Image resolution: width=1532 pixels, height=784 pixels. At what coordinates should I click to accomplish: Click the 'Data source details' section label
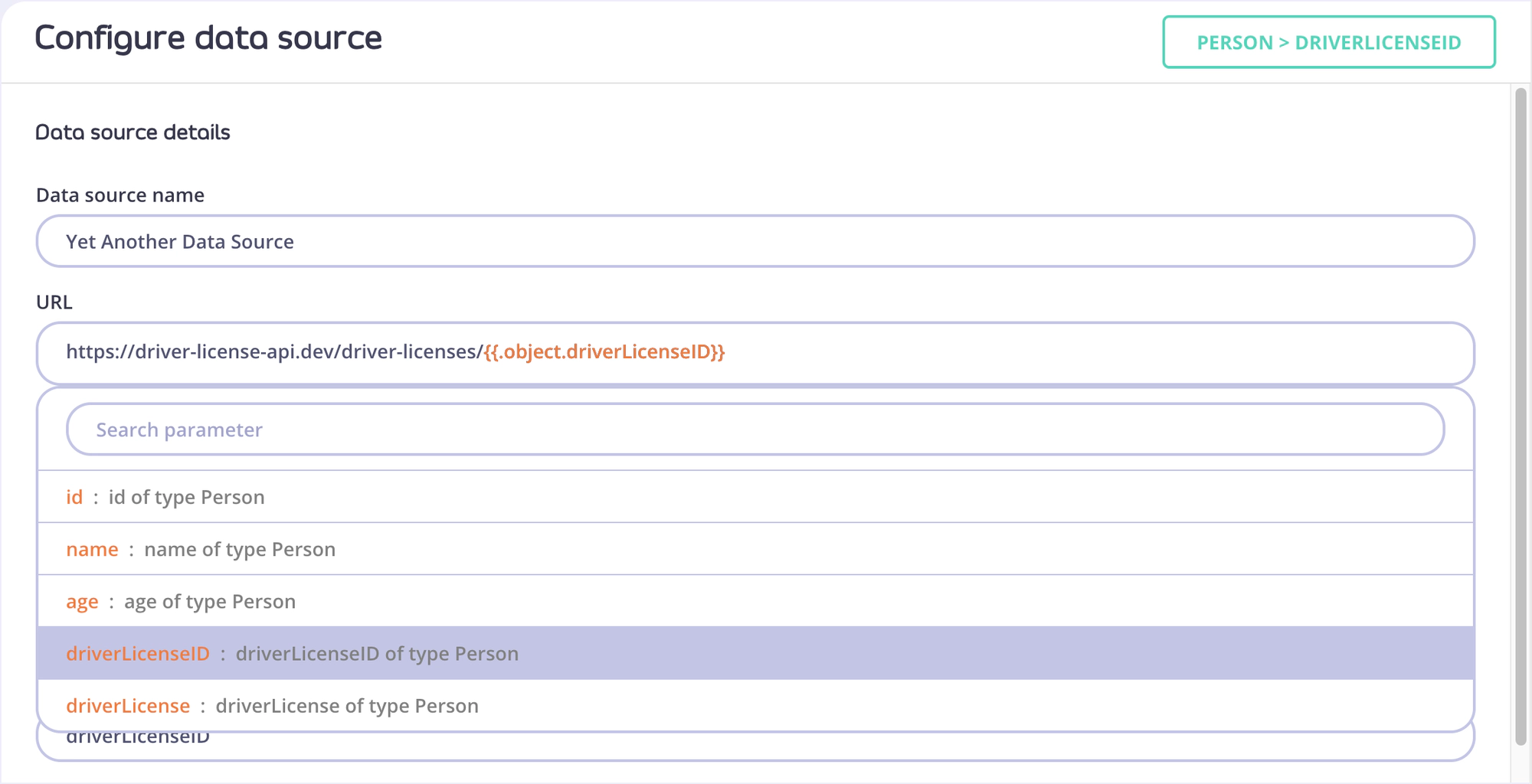pos(132,132)
